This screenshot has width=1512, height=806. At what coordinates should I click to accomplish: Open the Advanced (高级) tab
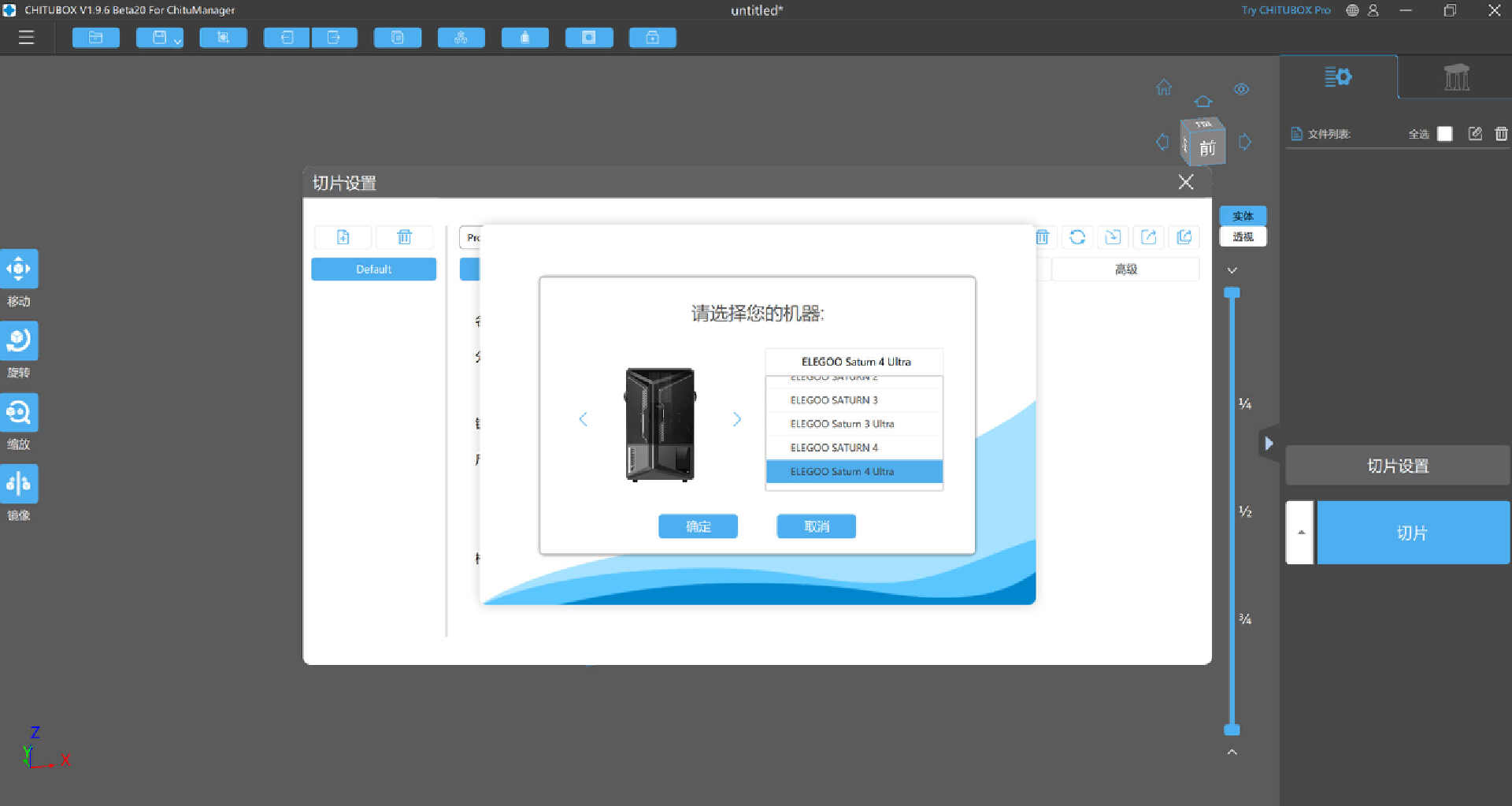[1125, 269]
